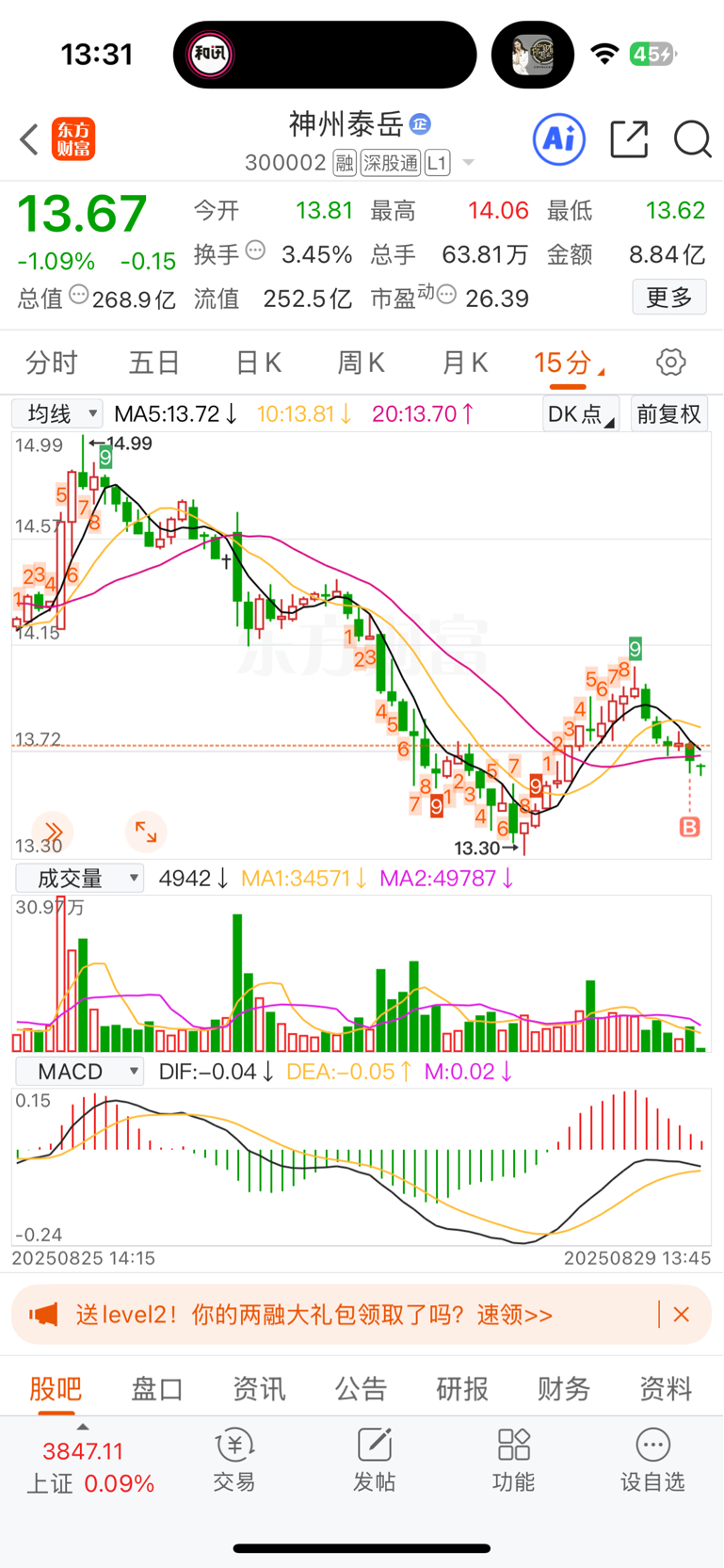This screenshot has width=724, height=1568.
Task: Tap info icon next to 总值
Action: coord(79,295)
